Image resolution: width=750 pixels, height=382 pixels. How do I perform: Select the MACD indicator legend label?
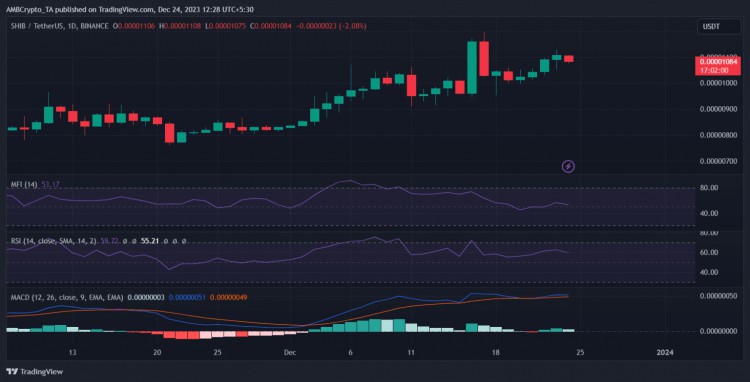pos(67,297)
